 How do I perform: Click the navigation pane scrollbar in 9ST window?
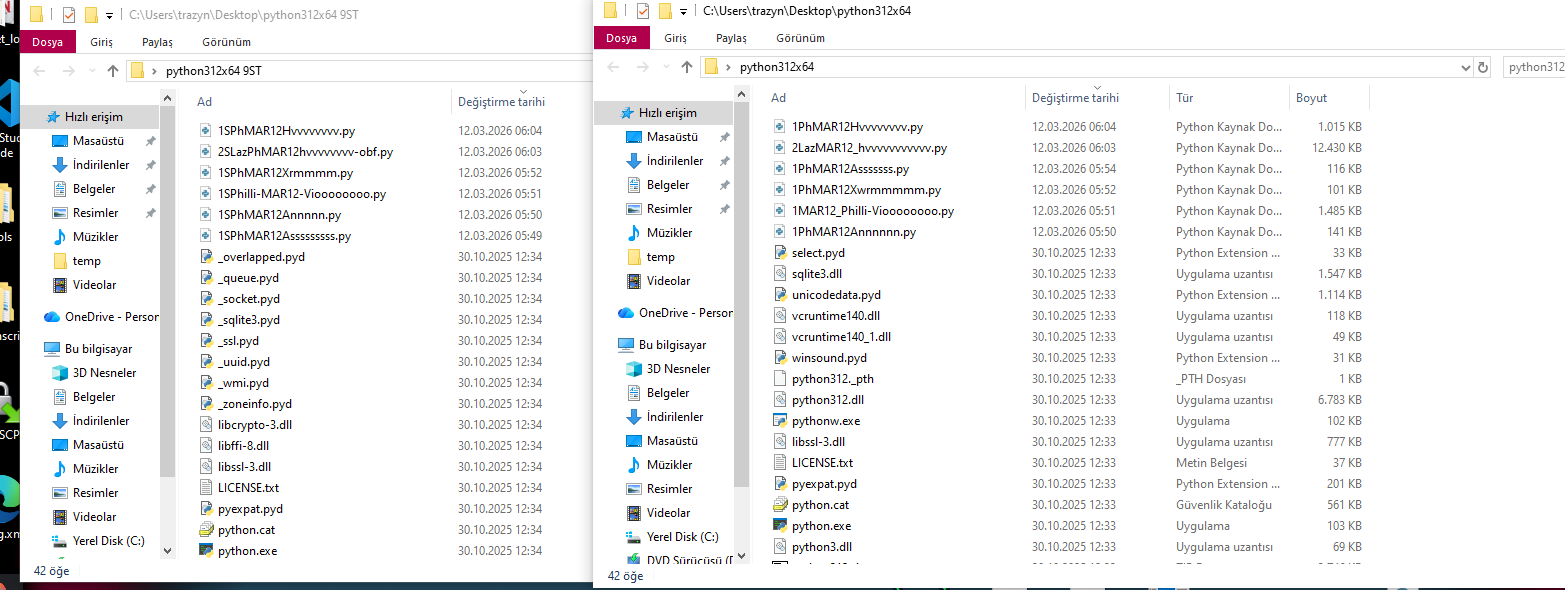click(x=167, y=300)
